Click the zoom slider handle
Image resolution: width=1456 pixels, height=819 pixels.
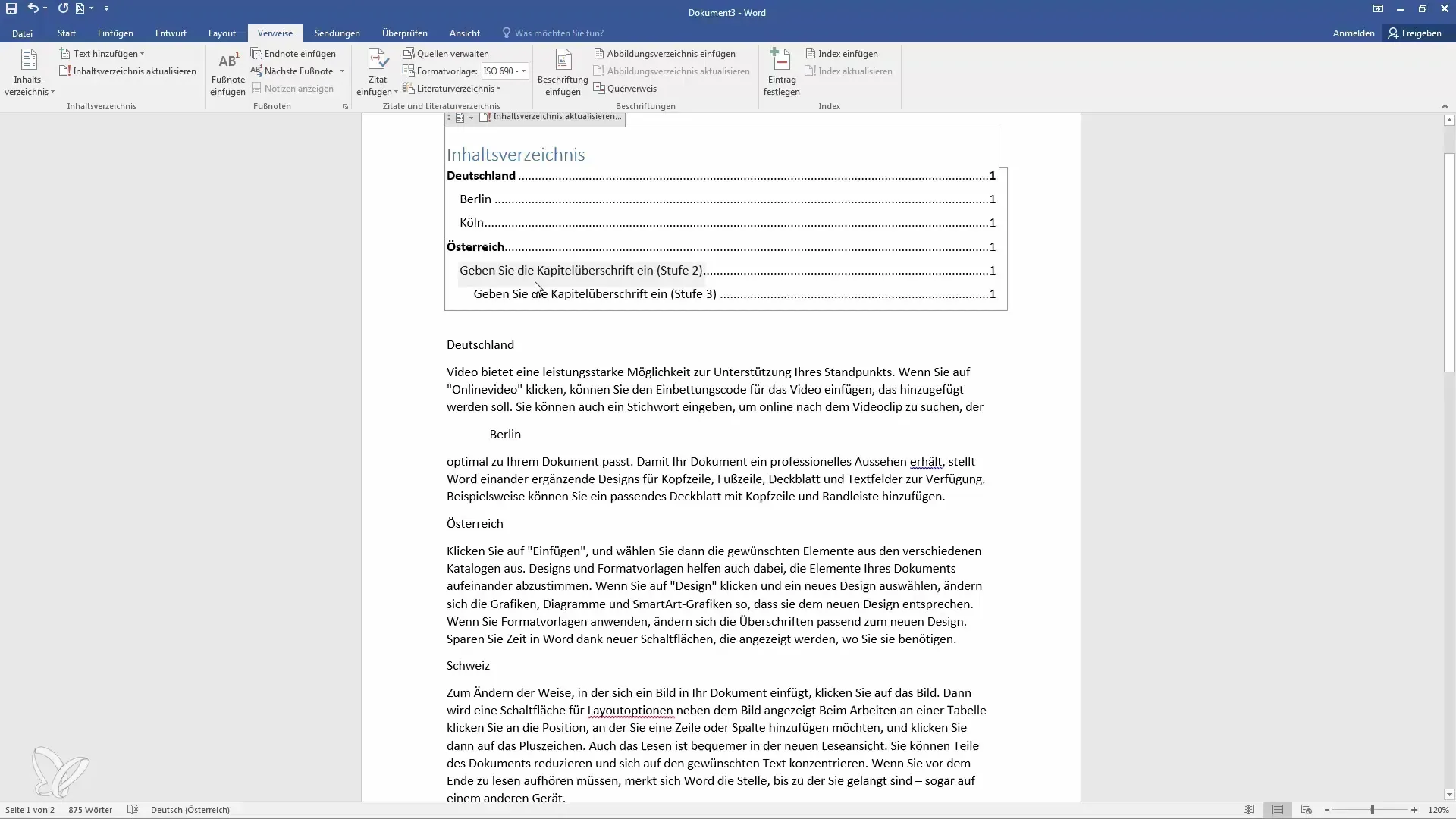pyautogui.click(x=1372, y=810)
